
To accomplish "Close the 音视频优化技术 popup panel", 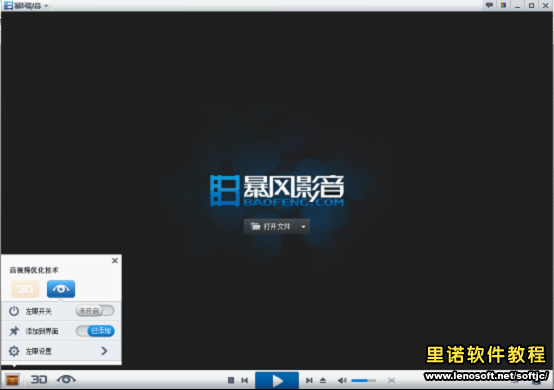I will [115, 261].
